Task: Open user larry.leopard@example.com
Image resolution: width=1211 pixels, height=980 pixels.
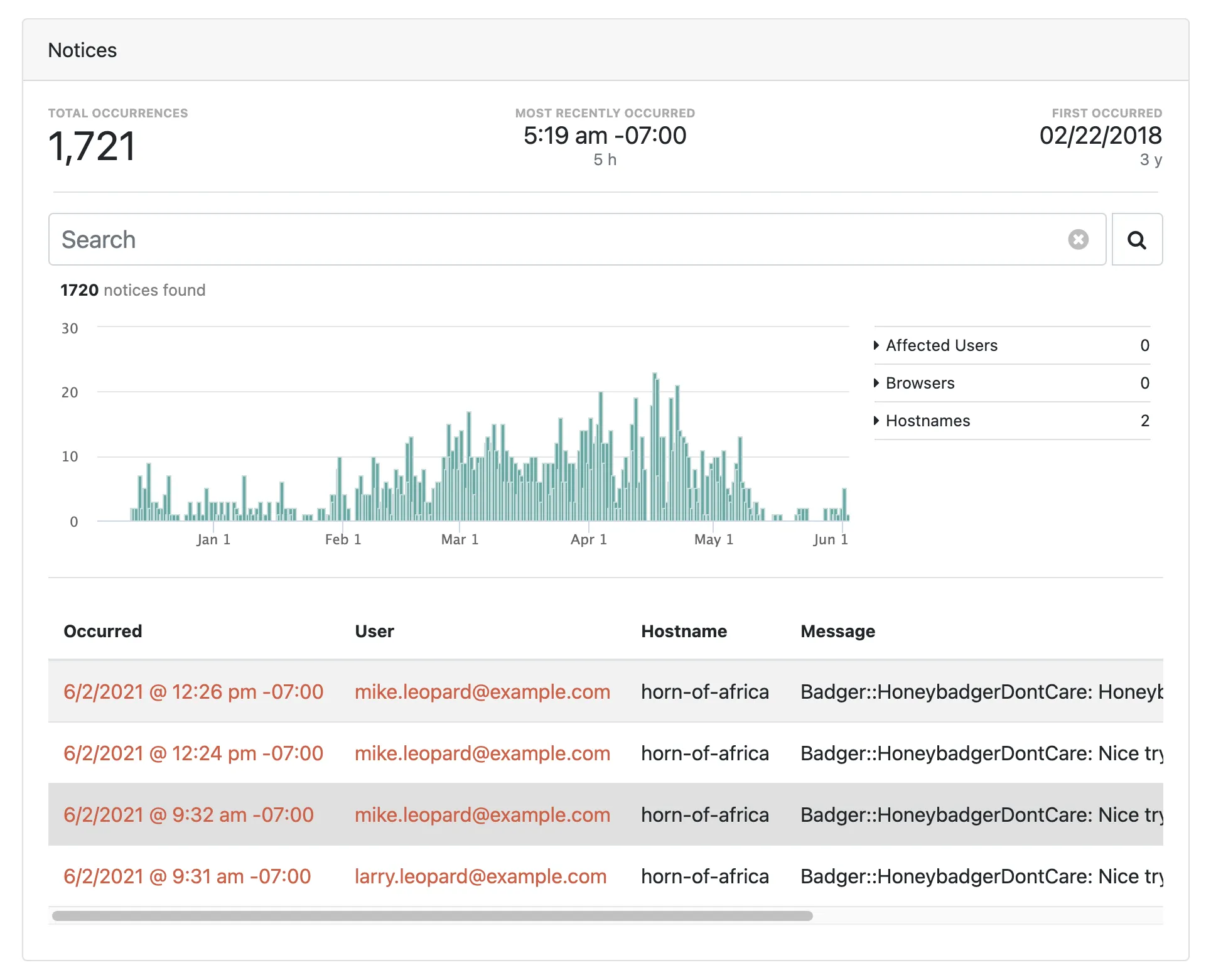Action: click(480, 876)
